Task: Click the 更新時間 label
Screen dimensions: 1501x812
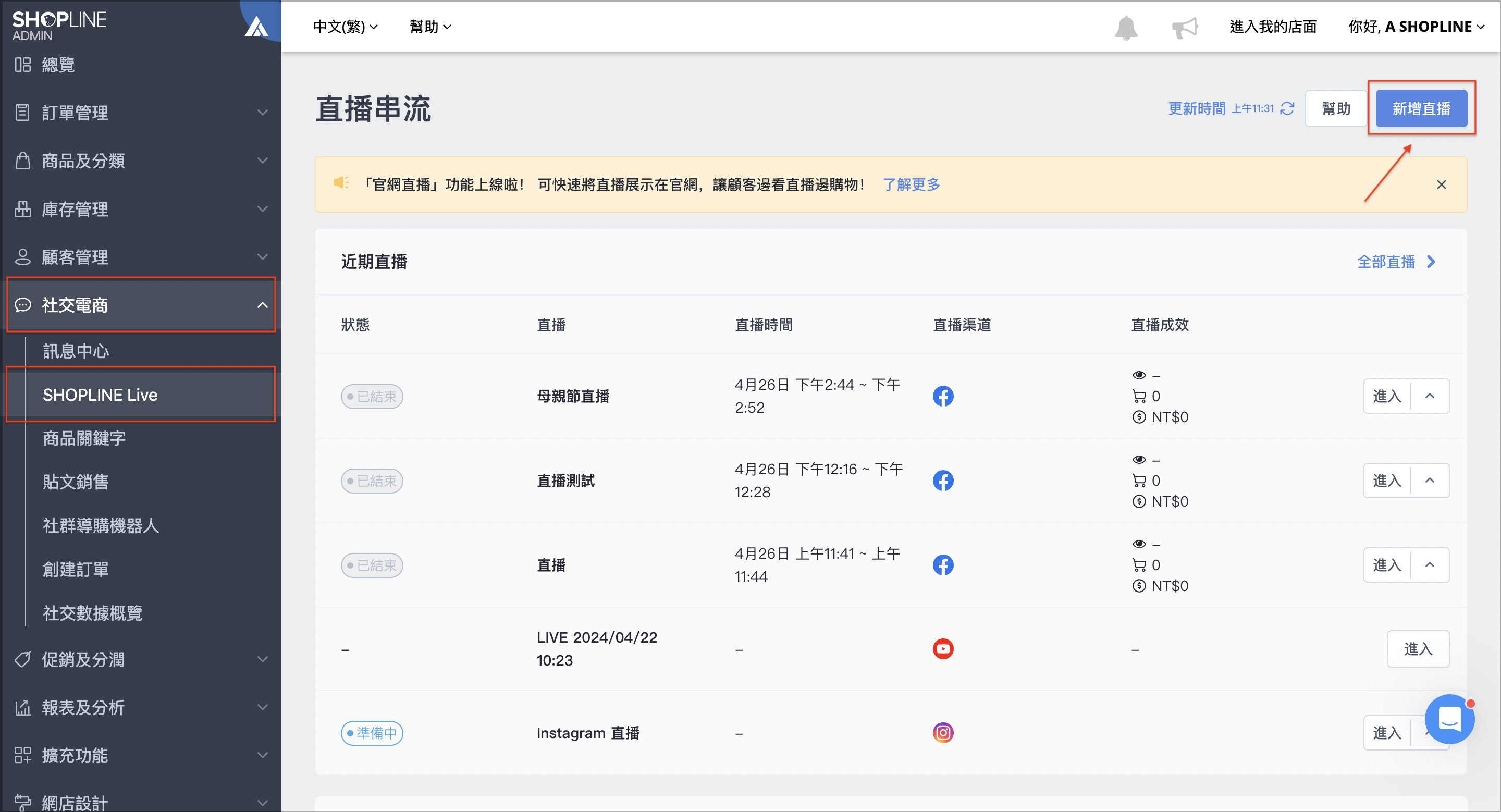Action: point(1197,108)
